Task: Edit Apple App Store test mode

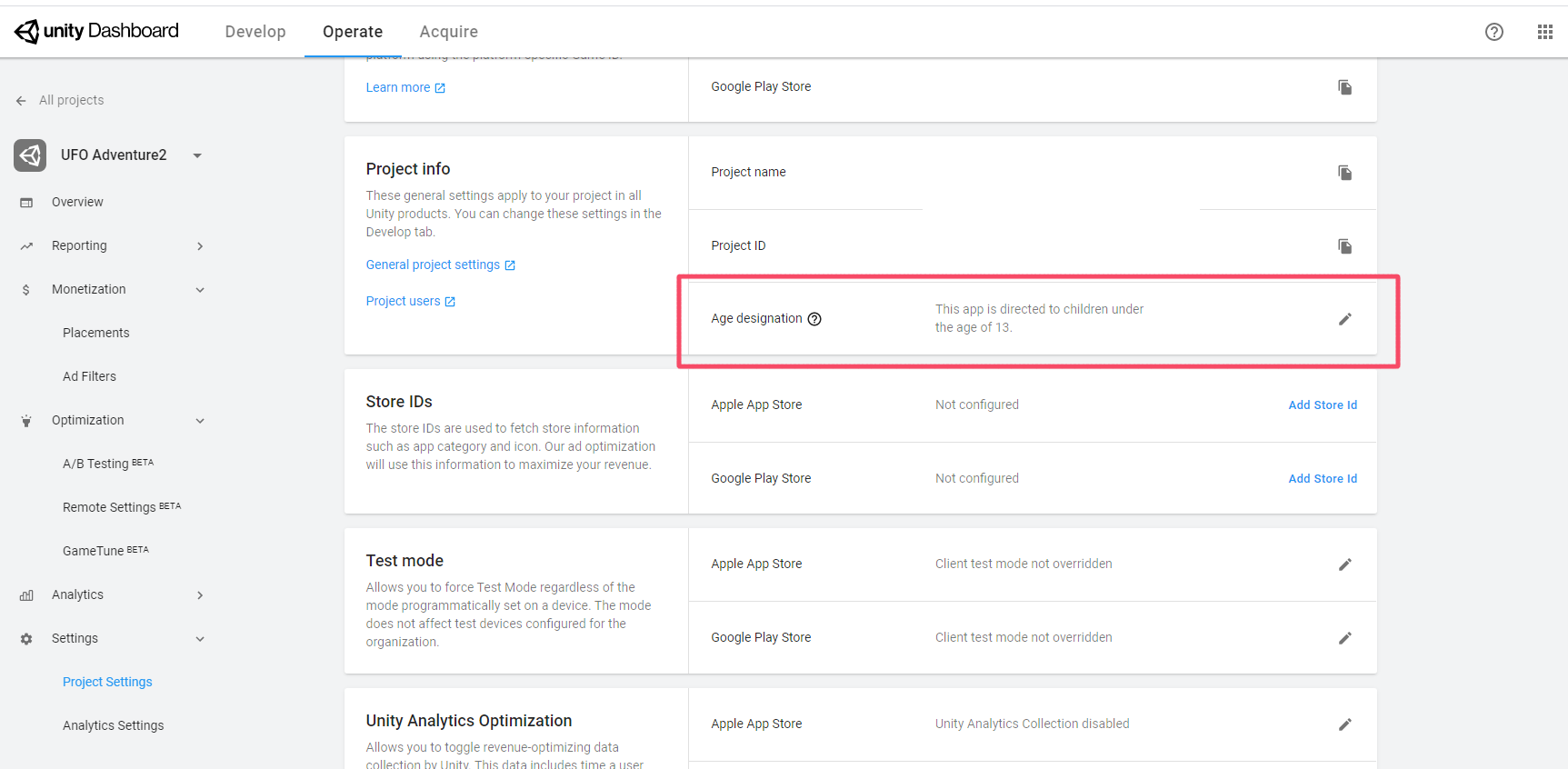Action: click(1345, 564)
